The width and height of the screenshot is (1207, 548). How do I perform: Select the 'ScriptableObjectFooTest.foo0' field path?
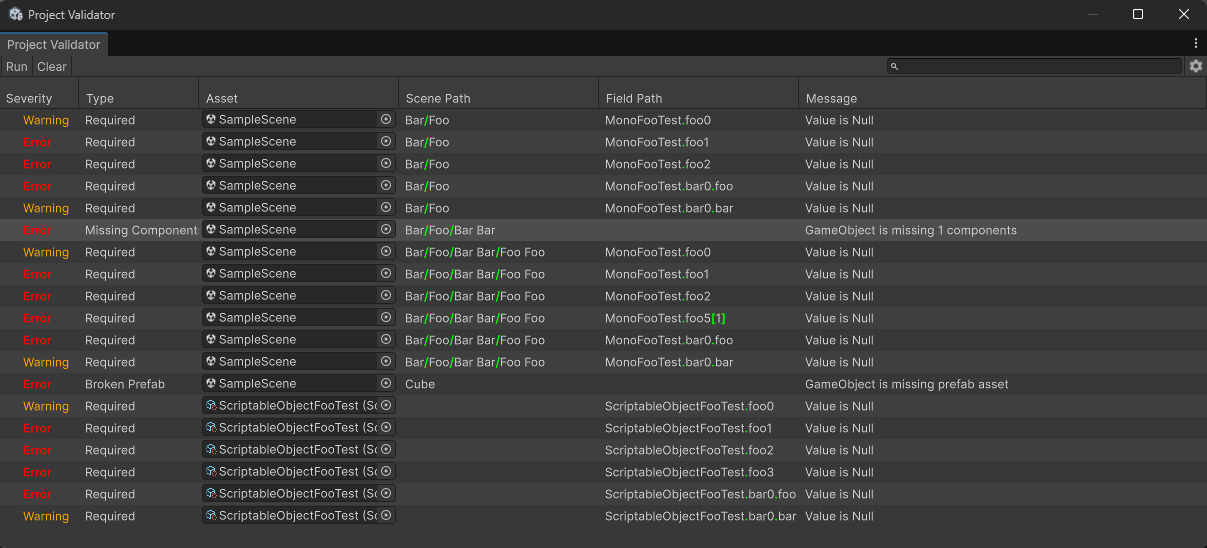[x=689, y=406]
